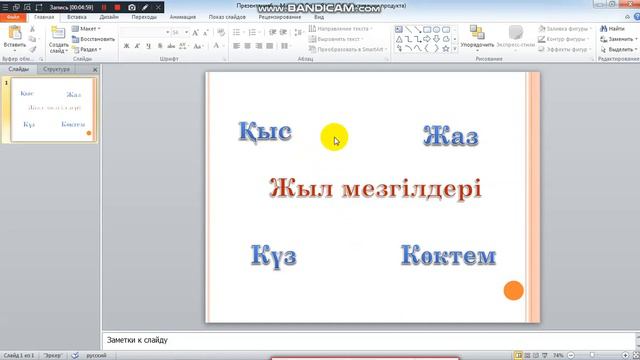The width and height of the screenshot is (640, 360).
Task: Switch to the Анимация tab
Action: 183,17
